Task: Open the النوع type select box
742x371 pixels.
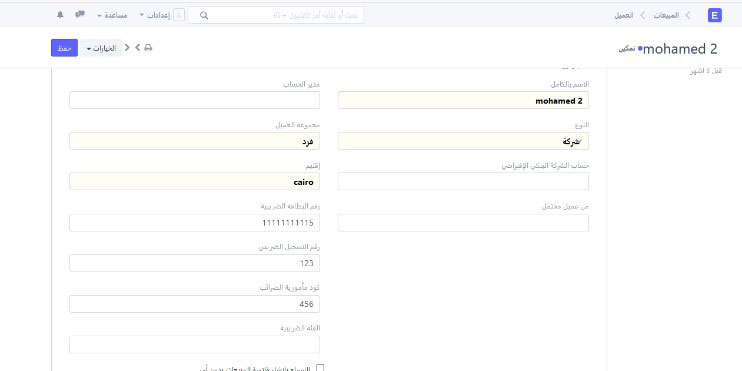Action: tap(463, 141)
